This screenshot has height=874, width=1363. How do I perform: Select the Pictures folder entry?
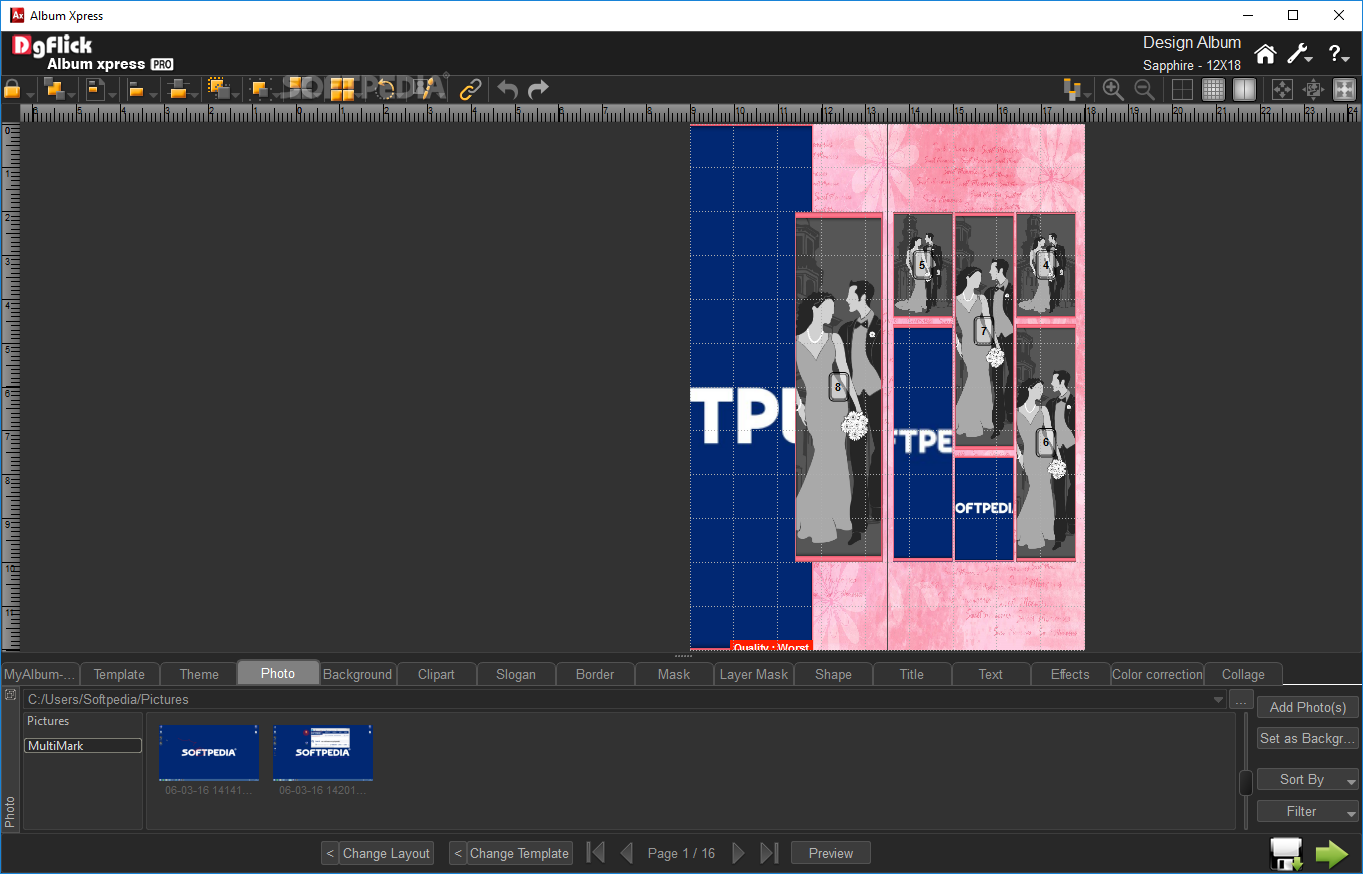click(x=48, y=721)
